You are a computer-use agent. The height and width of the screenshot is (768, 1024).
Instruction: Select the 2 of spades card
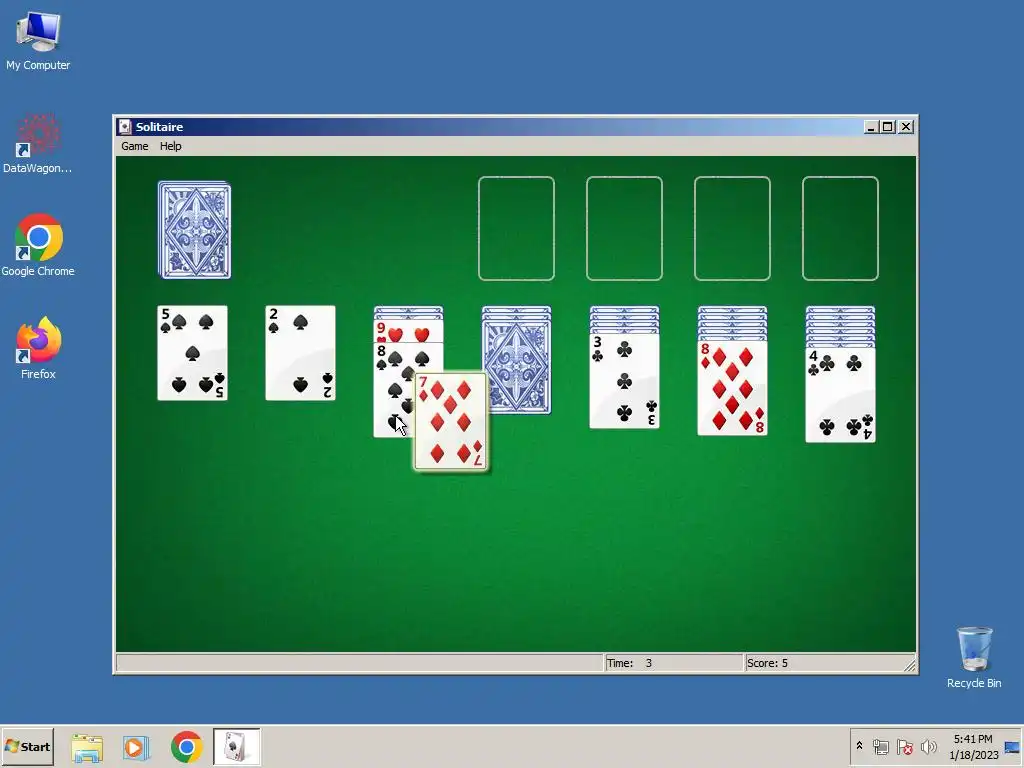(300, 353)
